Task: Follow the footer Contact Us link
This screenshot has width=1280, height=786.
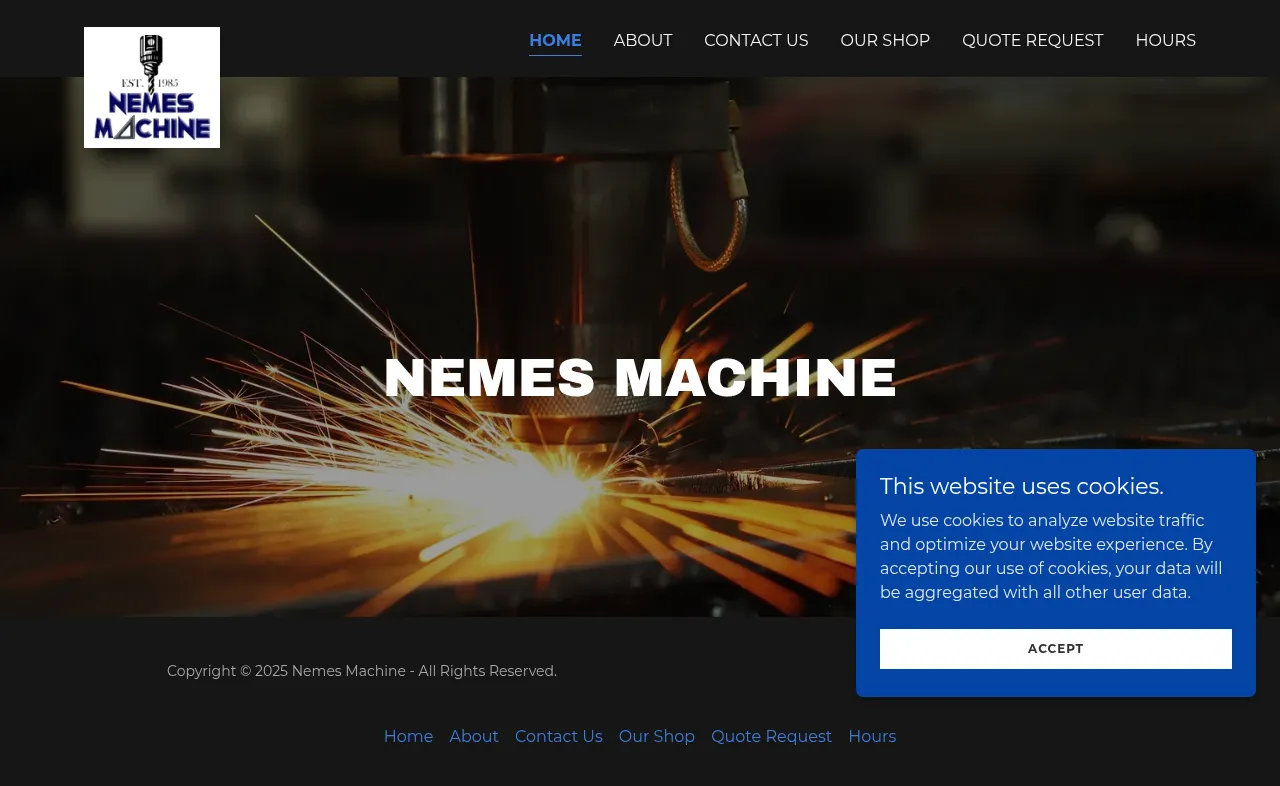Action: pos(558,737)
